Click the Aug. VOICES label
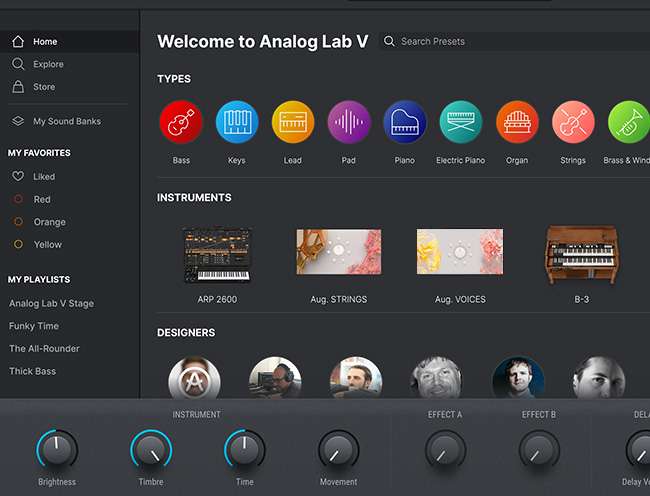Image resolution: width=650 pixels, height=496 pixels. 460,299
